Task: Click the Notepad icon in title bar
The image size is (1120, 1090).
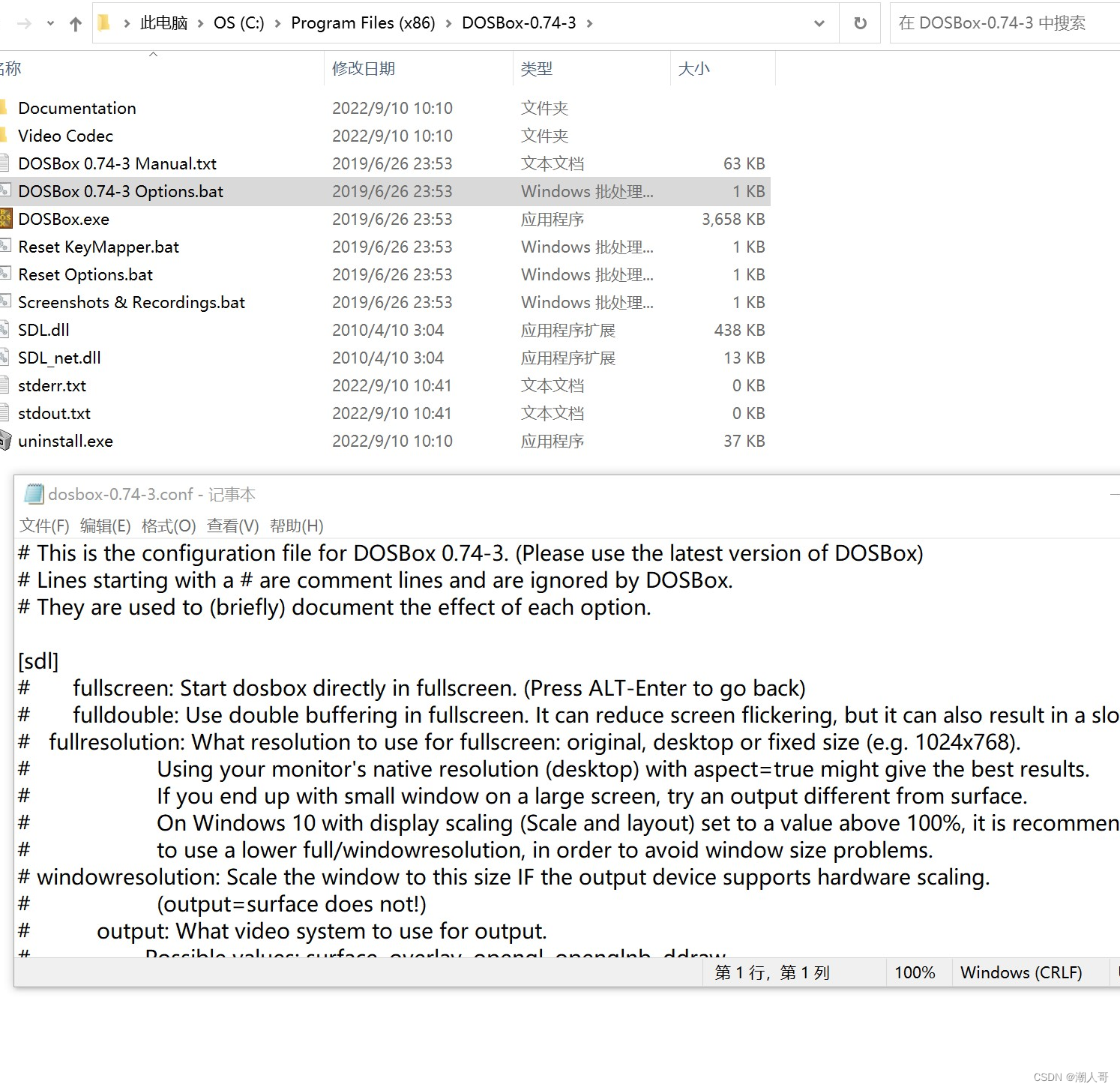Action: click(x=34, y=493)
